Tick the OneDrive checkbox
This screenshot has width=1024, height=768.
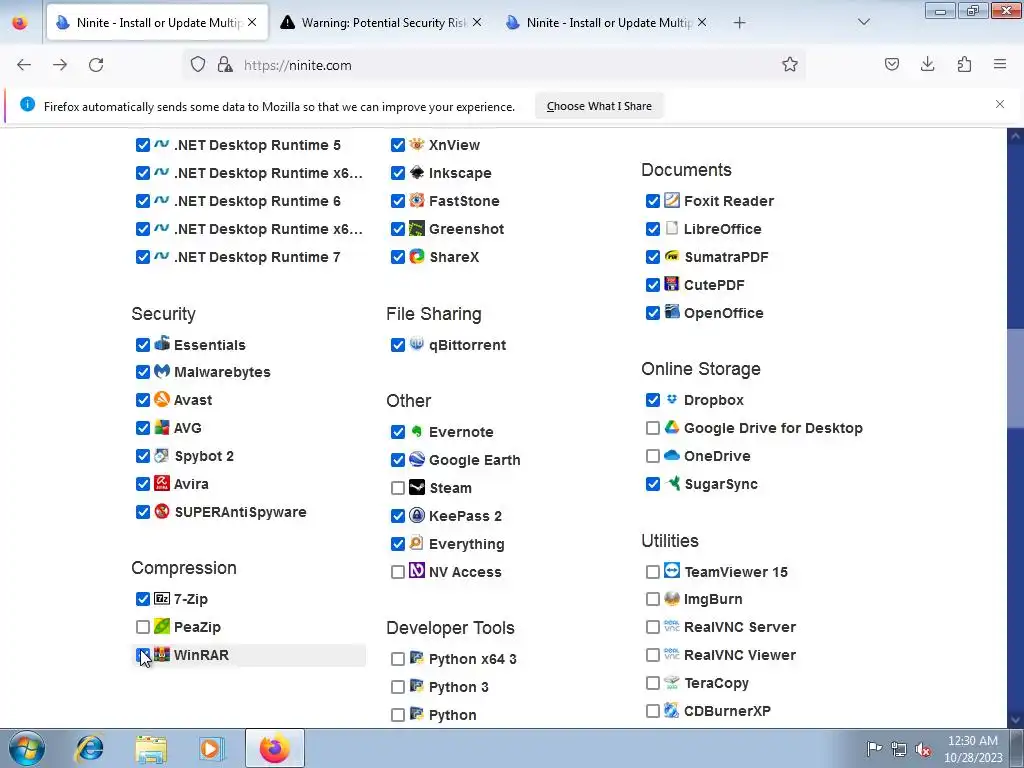click(652, 456)
